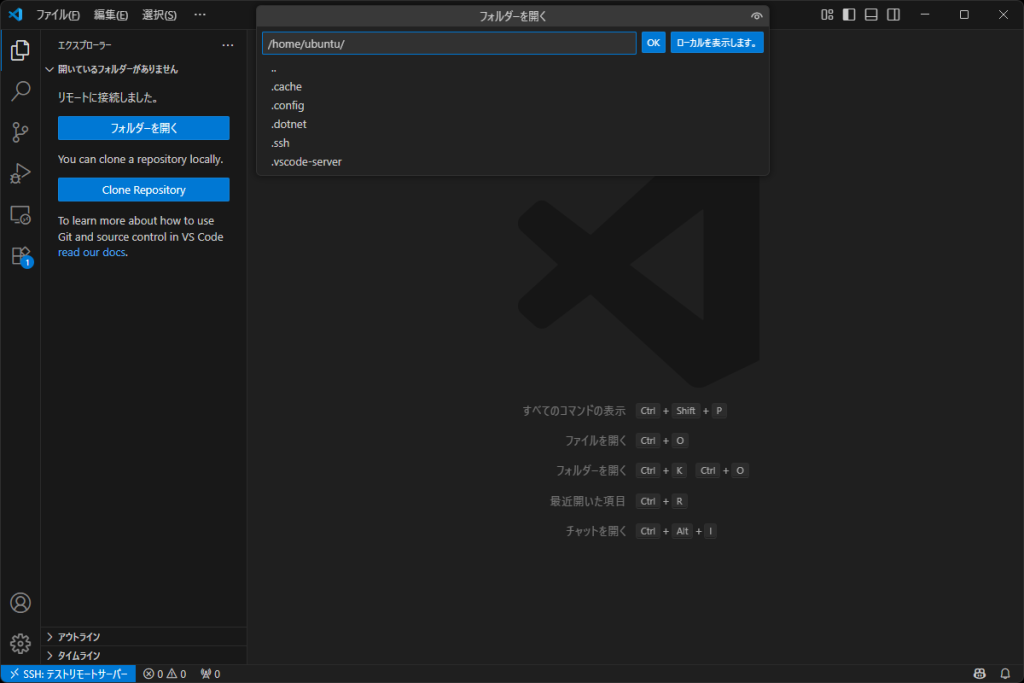This screenshot has width=1024, height=683.
Task: Click the ローカルを表示します button
Action: point(717,43)
